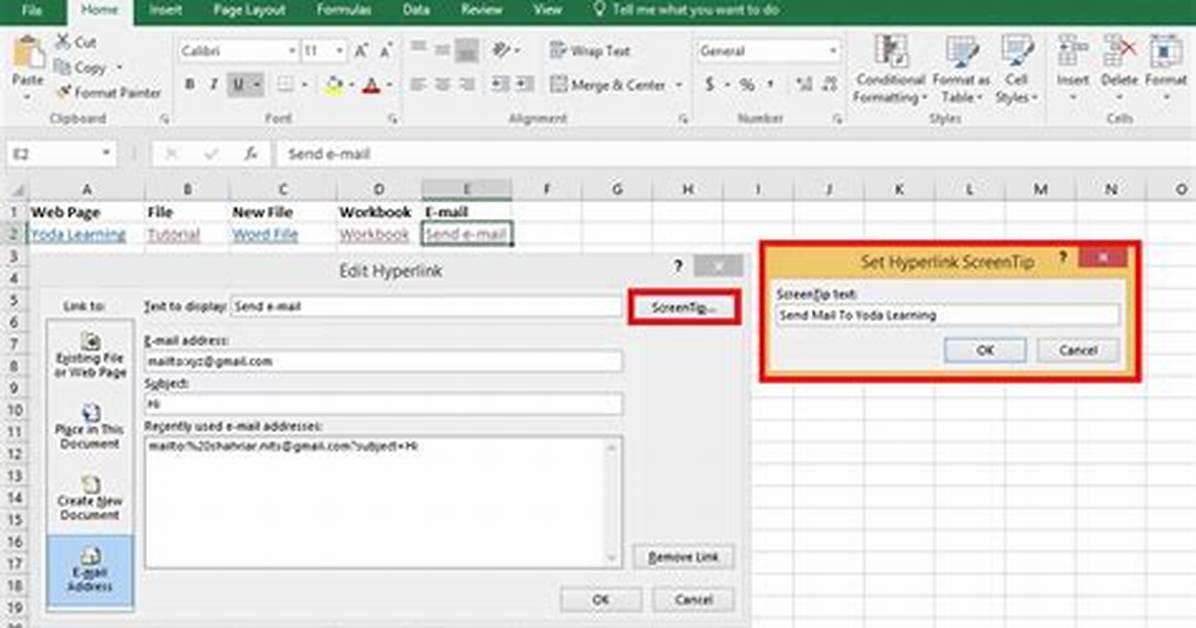Click the Tell me what you want box

(686, 10)
